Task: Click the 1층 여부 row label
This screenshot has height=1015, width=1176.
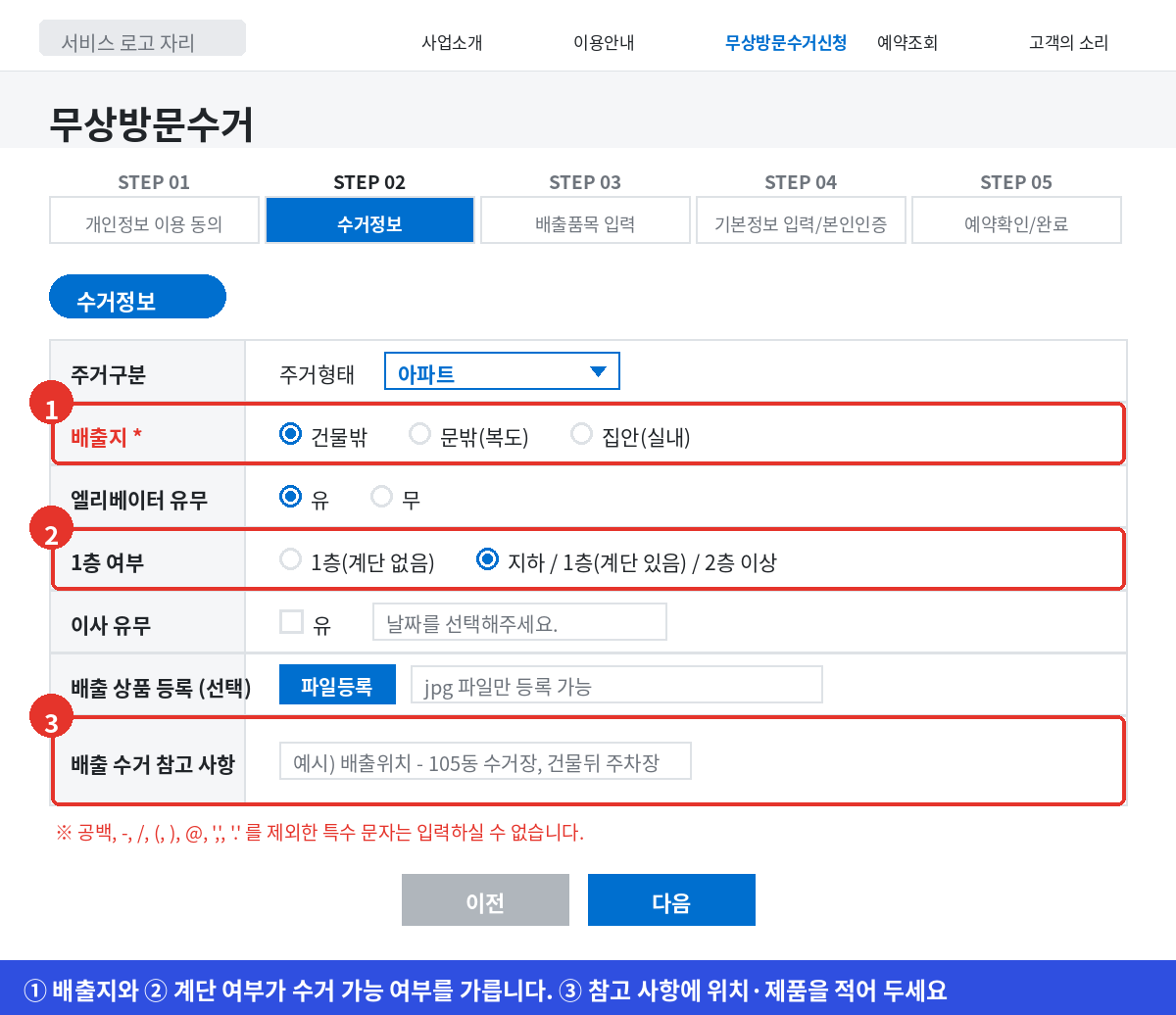Action: click(x=107, y=562)
